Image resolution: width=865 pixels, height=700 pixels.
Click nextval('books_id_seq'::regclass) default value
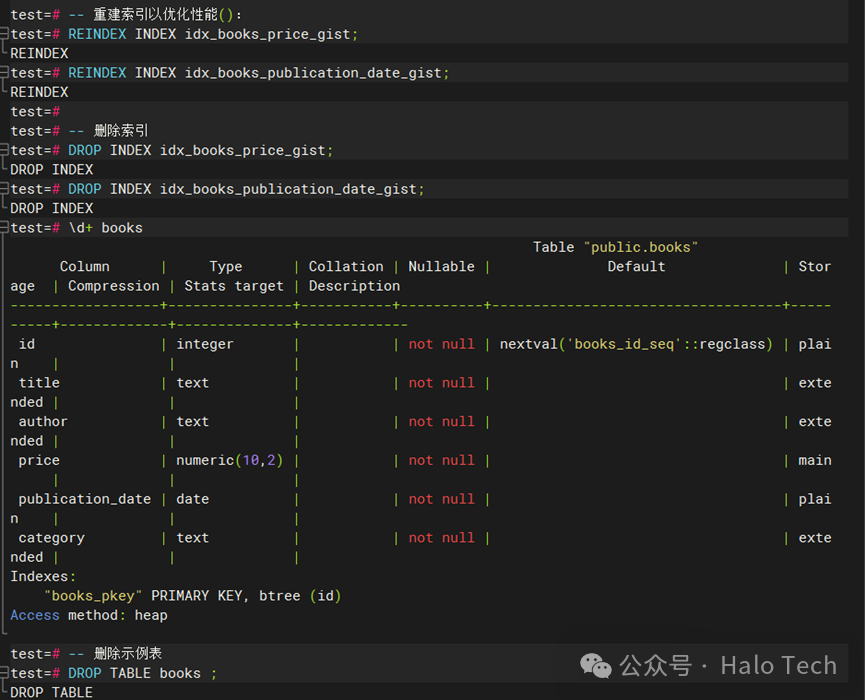pyautogui.click(x=636, y=344)
